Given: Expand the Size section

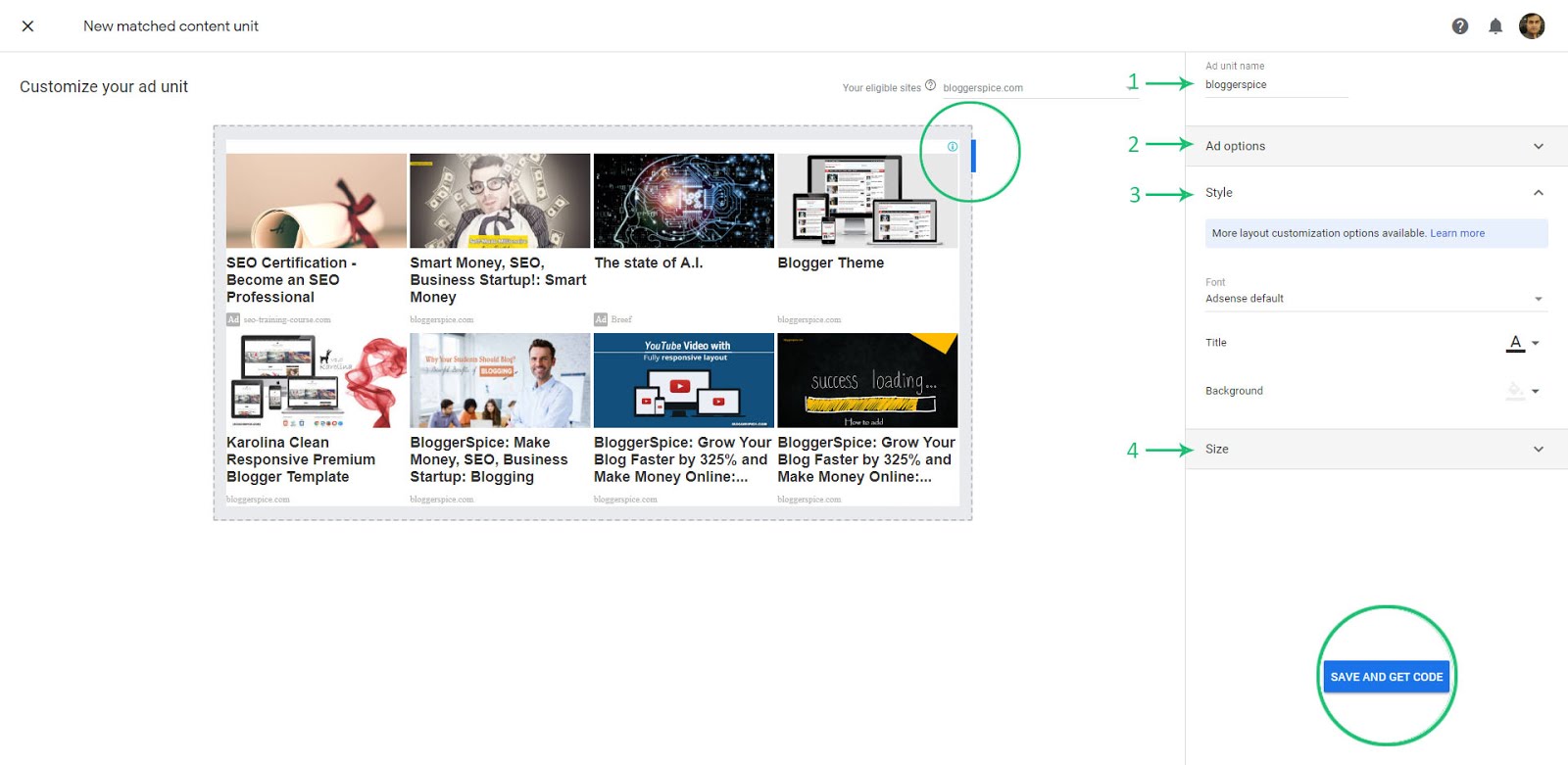Looking at the screenshot, I should (x=1376, y=449).
